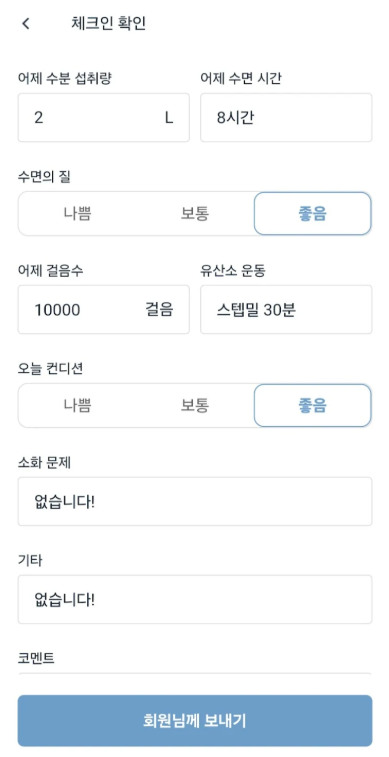This screenshot has width=389, height=757.
Task: Edit the 기타 text field
Action: [x=195, y=600]
